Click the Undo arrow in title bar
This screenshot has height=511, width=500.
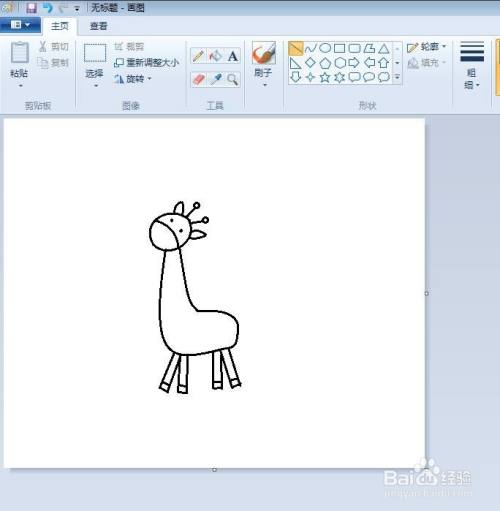tap(47, 8)
